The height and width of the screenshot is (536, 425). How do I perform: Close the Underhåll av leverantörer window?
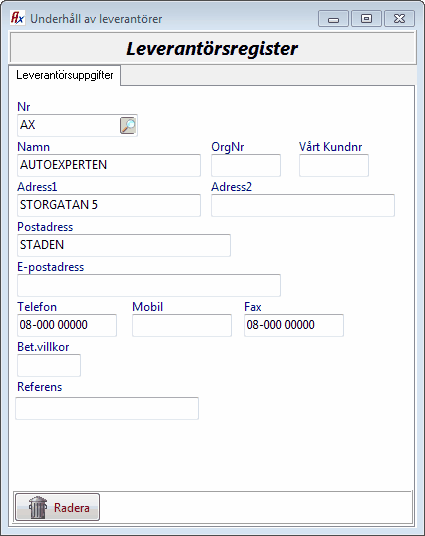coord(399,18)
